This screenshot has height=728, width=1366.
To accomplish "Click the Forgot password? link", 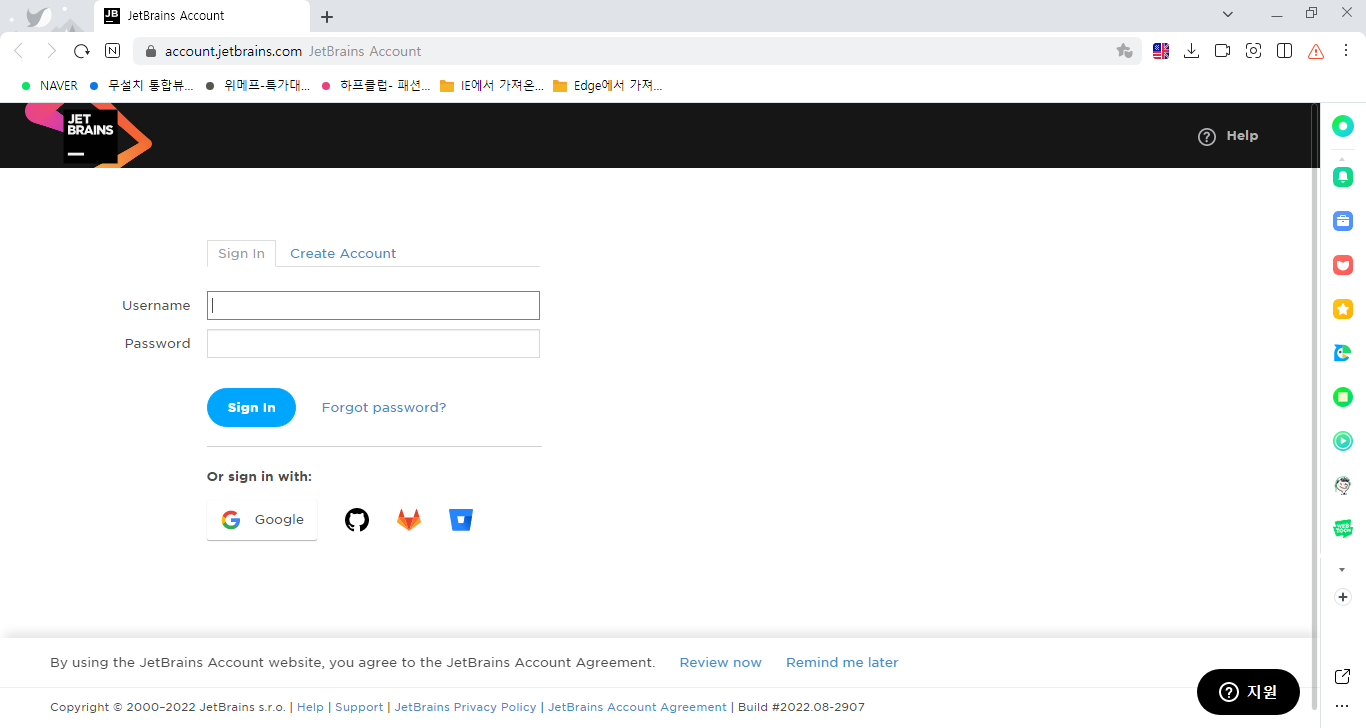I will (x=384, y=408).
